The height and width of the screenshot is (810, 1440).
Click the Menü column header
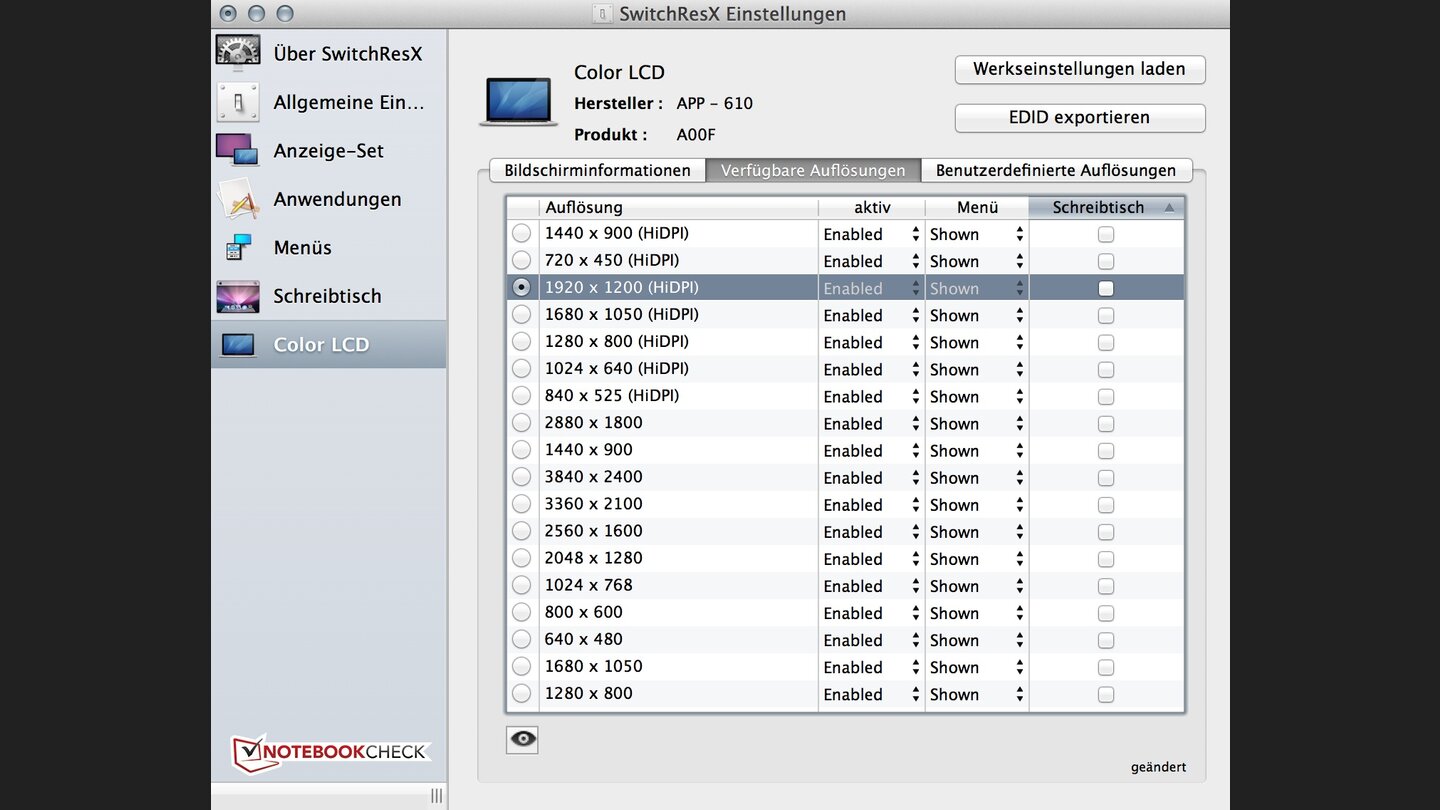pyautogui.click(x=977, y=207)
